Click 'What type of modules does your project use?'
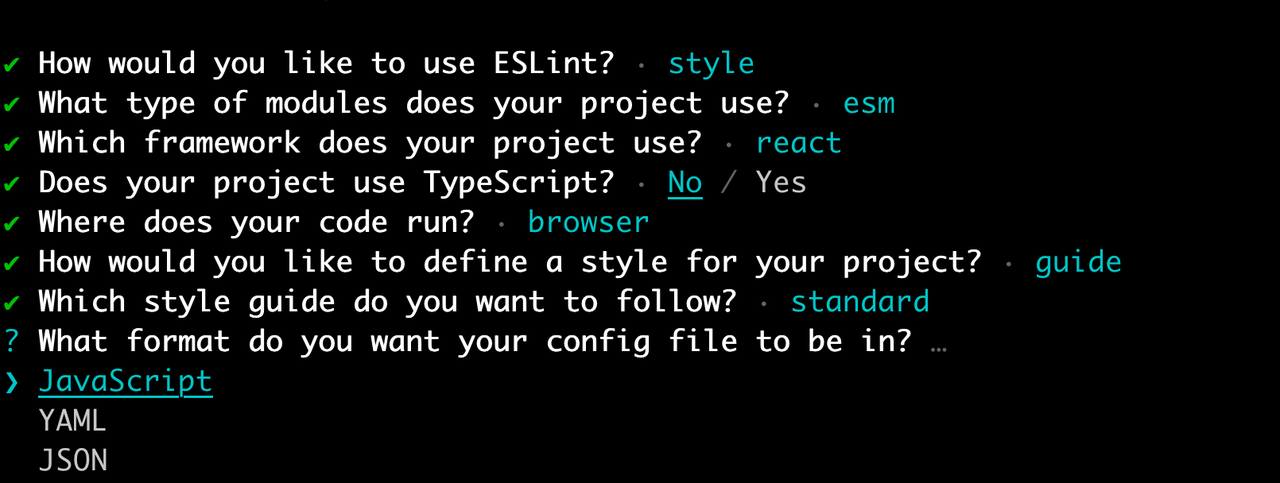 414,103
